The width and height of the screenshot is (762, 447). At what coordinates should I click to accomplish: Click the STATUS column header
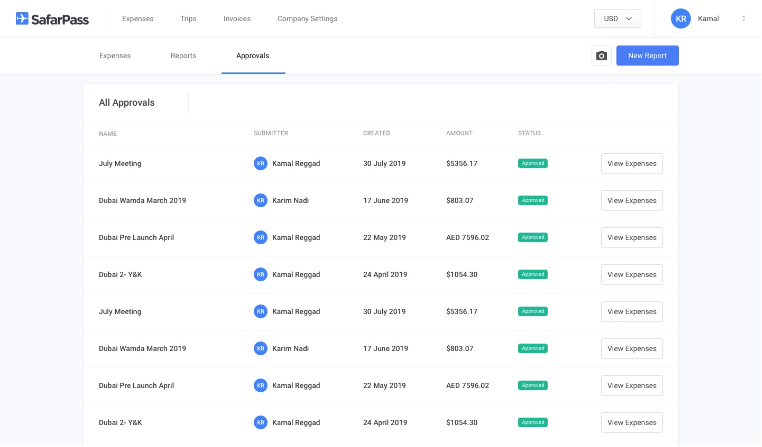(529, 133)
